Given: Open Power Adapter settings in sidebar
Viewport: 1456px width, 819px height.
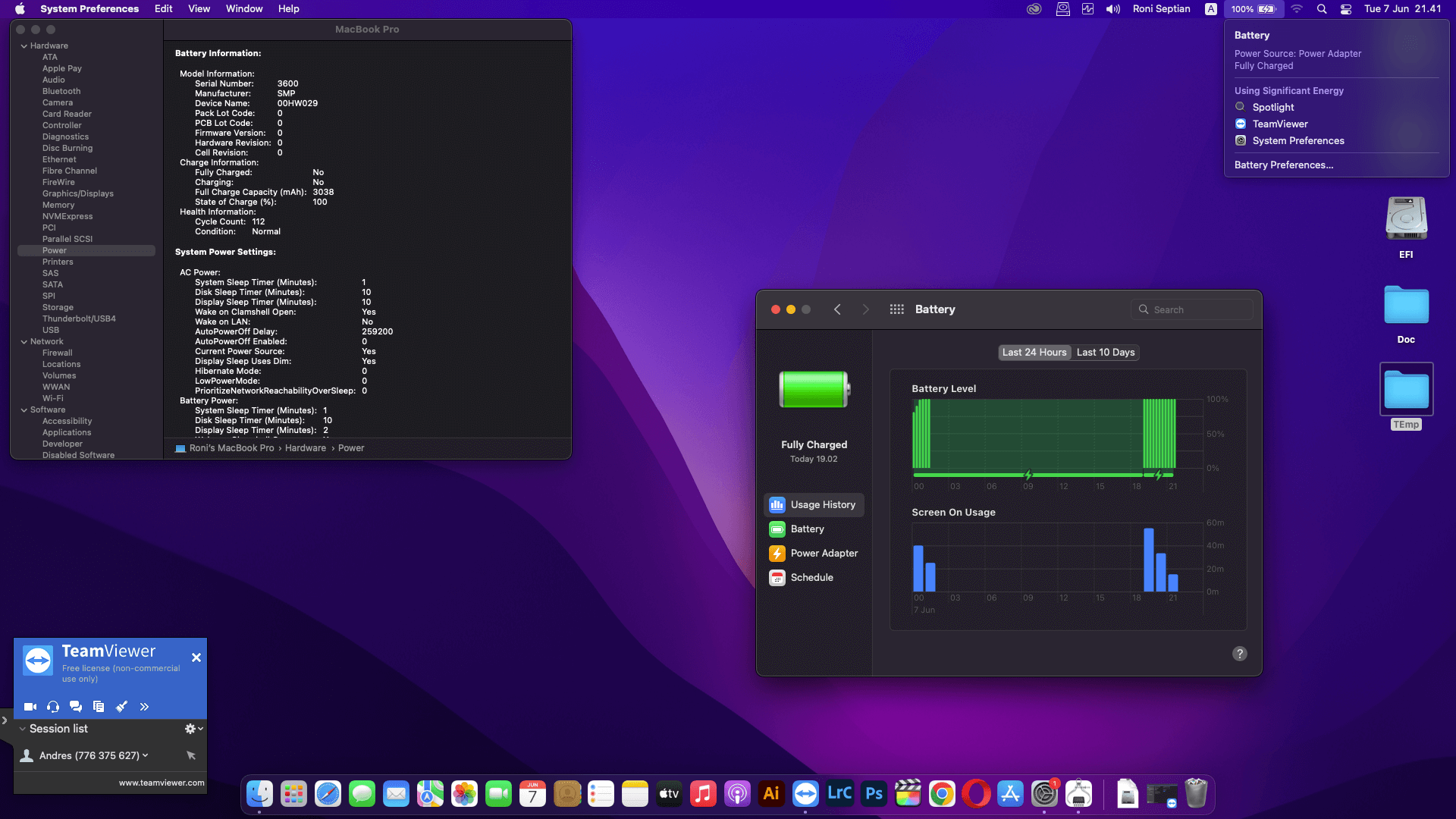Looking at the screenshot, I should coord(814,553).
